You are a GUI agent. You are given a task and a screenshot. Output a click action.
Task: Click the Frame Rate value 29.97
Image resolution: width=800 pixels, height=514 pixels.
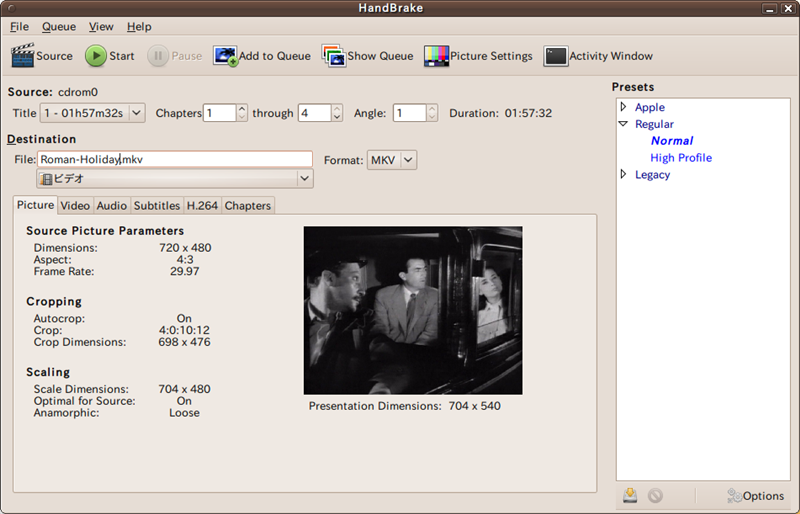point(185,271)
